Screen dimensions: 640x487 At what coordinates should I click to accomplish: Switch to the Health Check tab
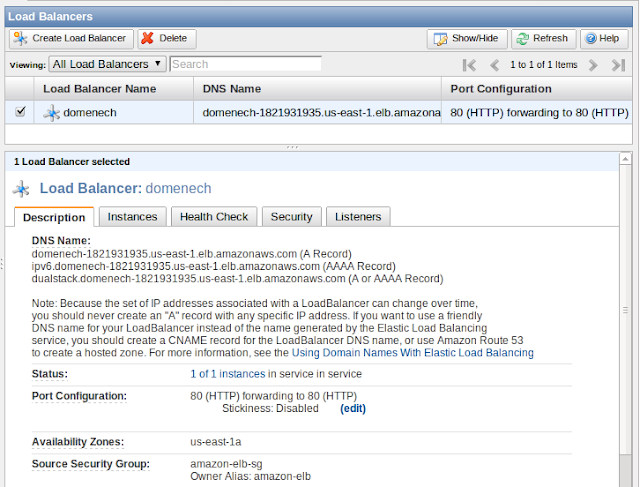pyautogui.click(x=214, y=216)
